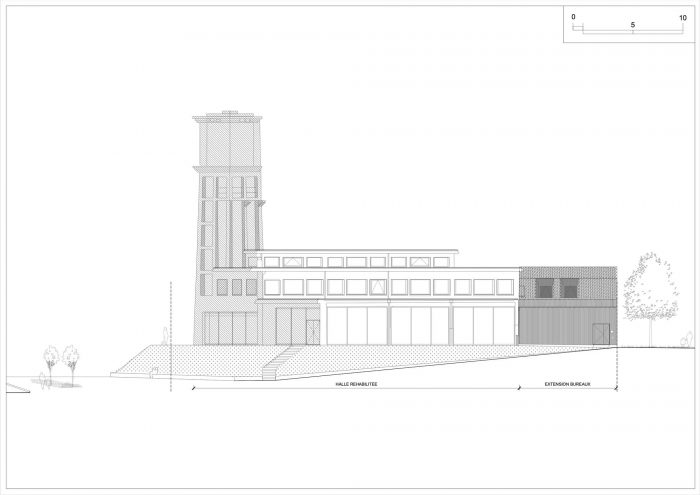Click the number 0 on the scale
Screen dimensions: 700x495
click(574, 18)
